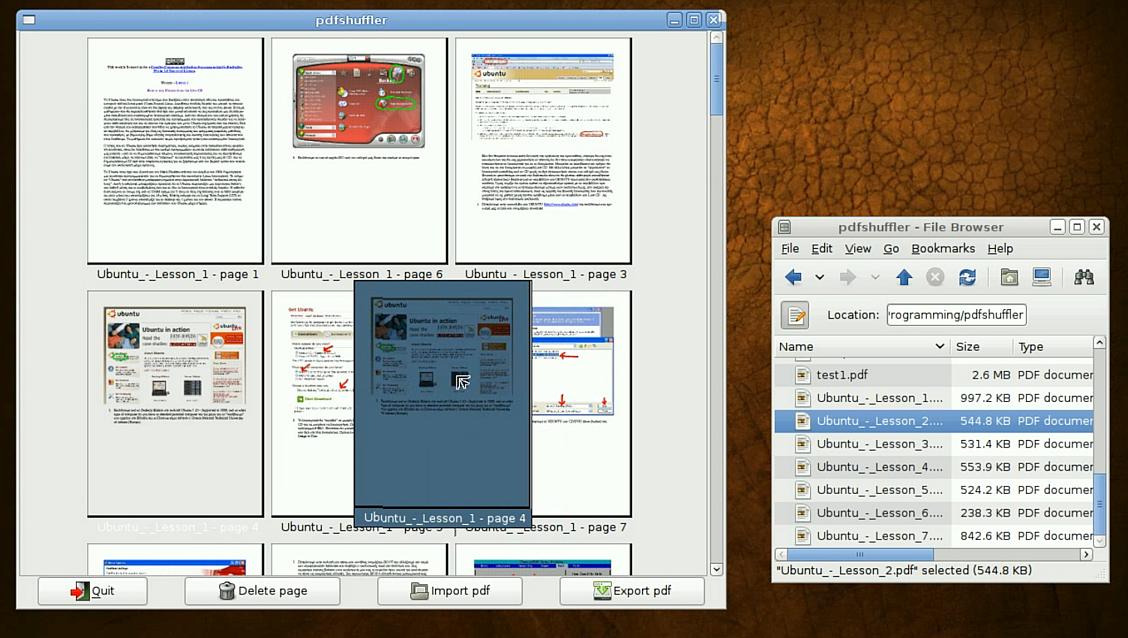Select the Lesson_1 page 1 thumbnail
Viewport: 1128px width, 638px height.
[176, 151]
